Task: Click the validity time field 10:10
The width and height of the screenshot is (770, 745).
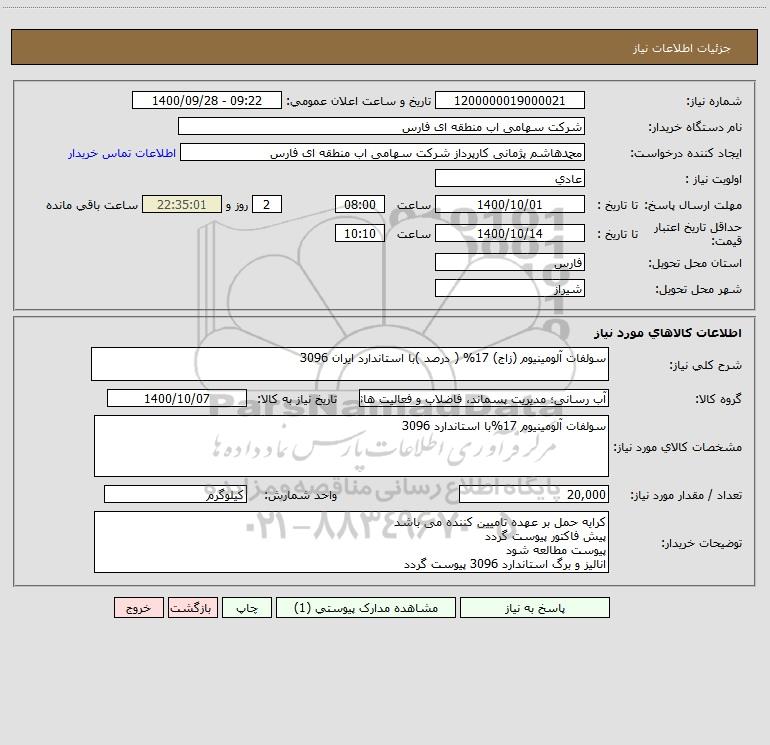Action: (360, 233)
